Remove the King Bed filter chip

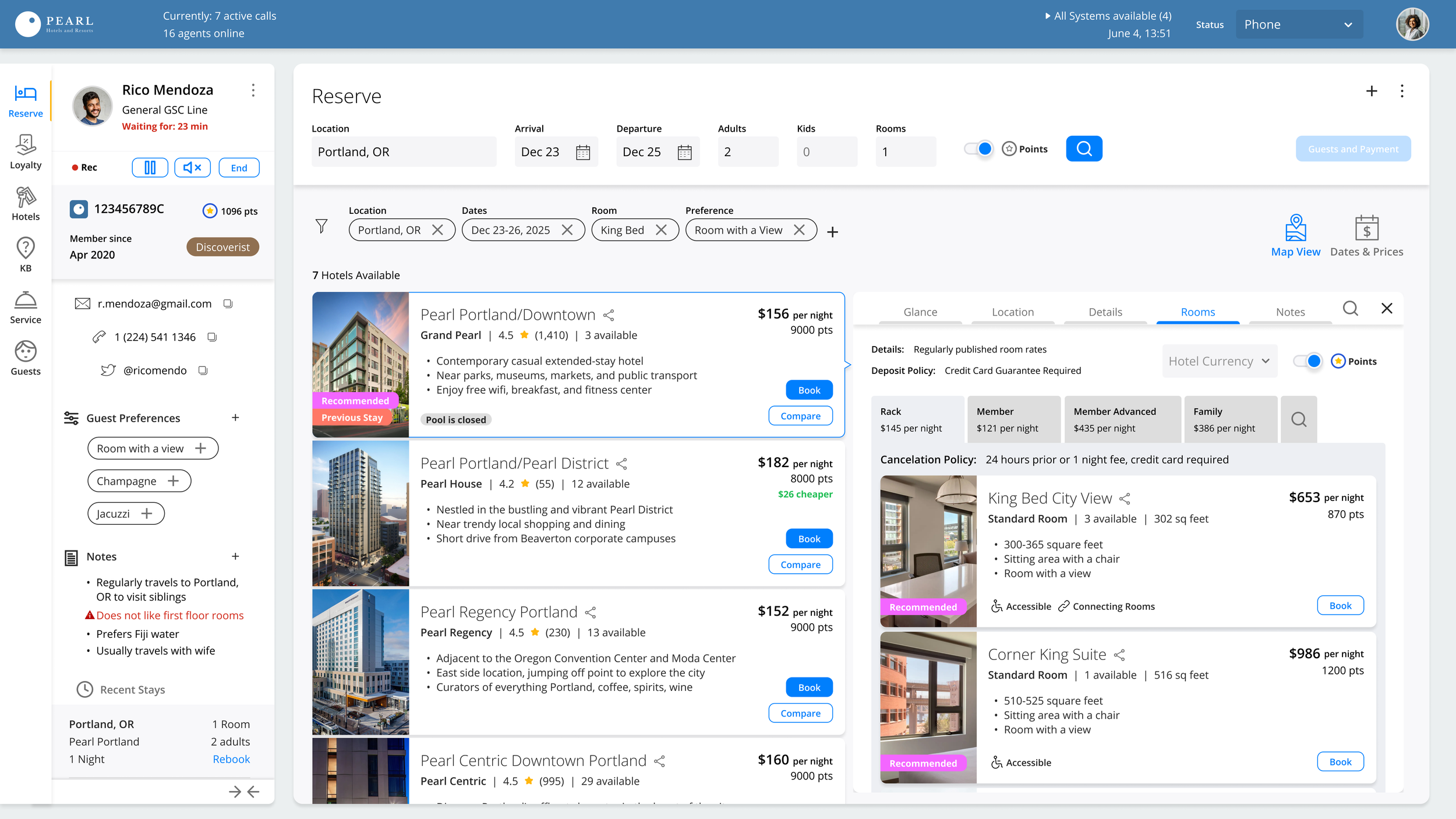tap(661, 230)
